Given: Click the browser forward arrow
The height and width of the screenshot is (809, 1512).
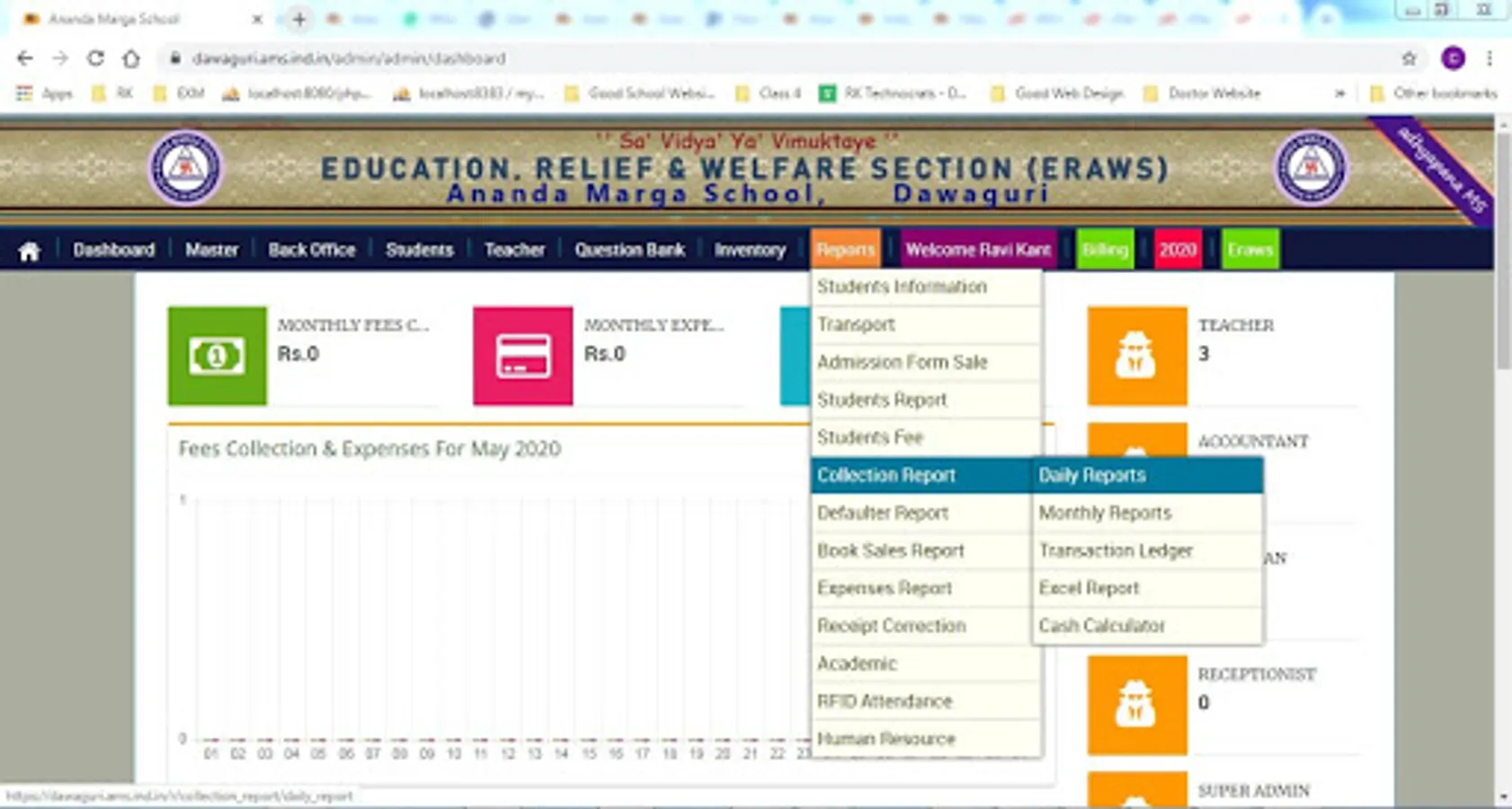Looking at the screenshot, I should point(60,58).
